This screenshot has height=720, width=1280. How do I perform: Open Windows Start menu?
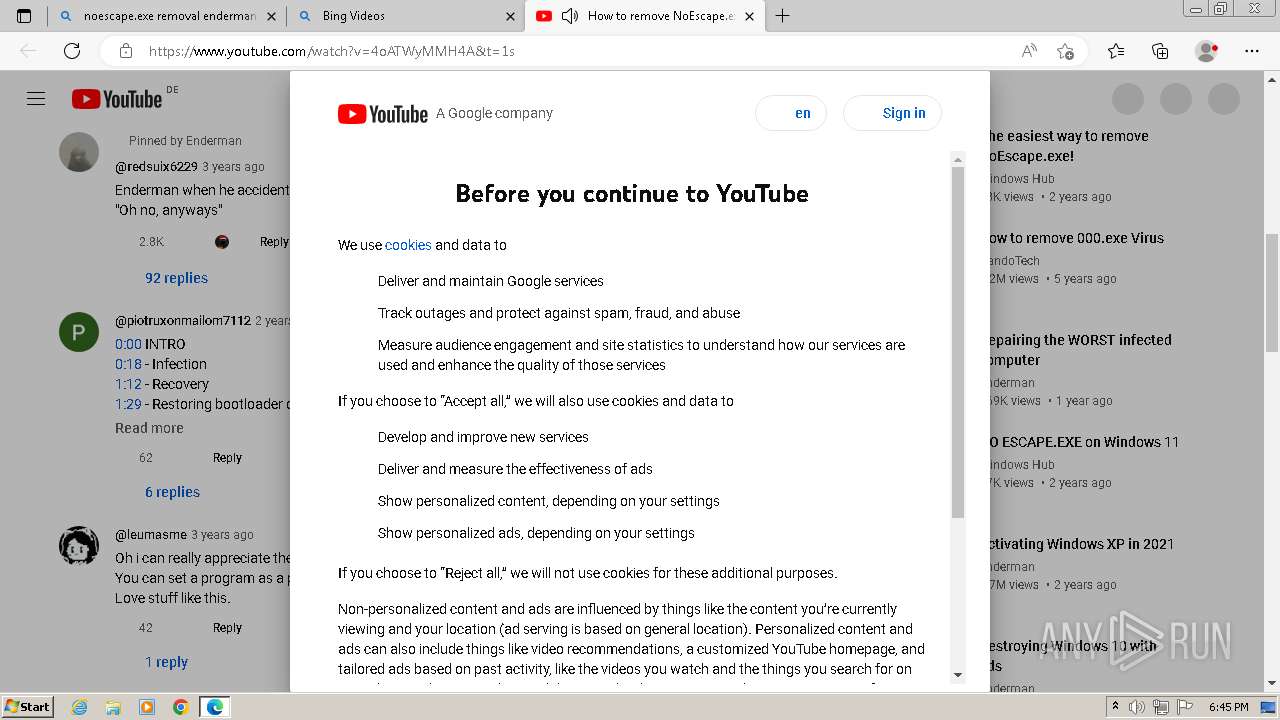pos(28,706)
